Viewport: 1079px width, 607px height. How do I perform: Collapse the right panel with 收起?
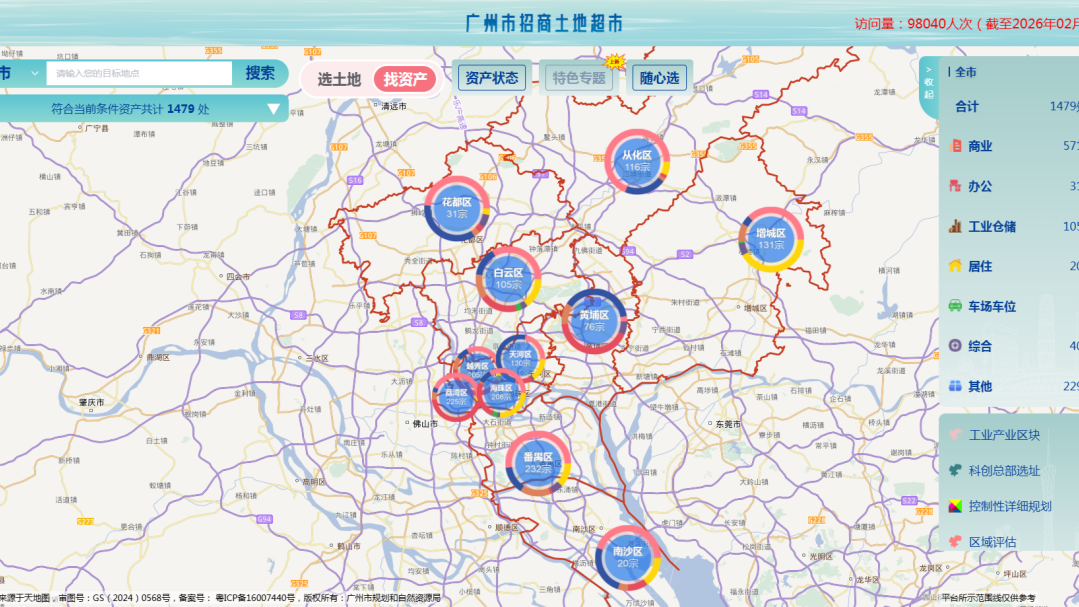pyautogui.click(x=928, y=87)
